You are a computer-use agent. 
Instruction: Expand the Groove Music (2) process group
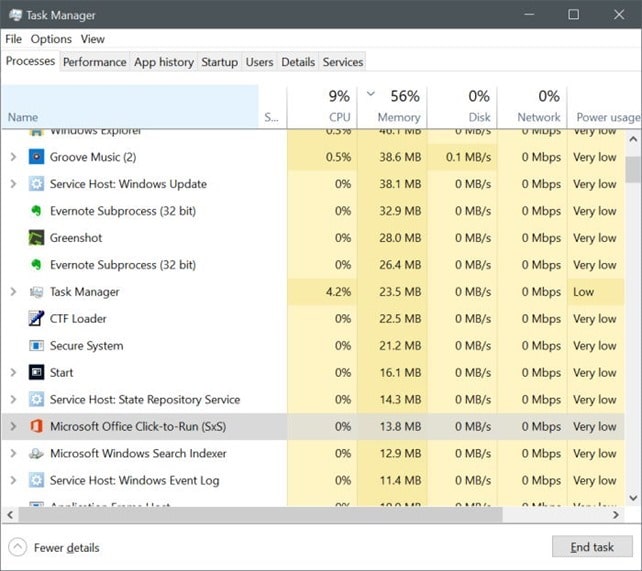(13, 157)
